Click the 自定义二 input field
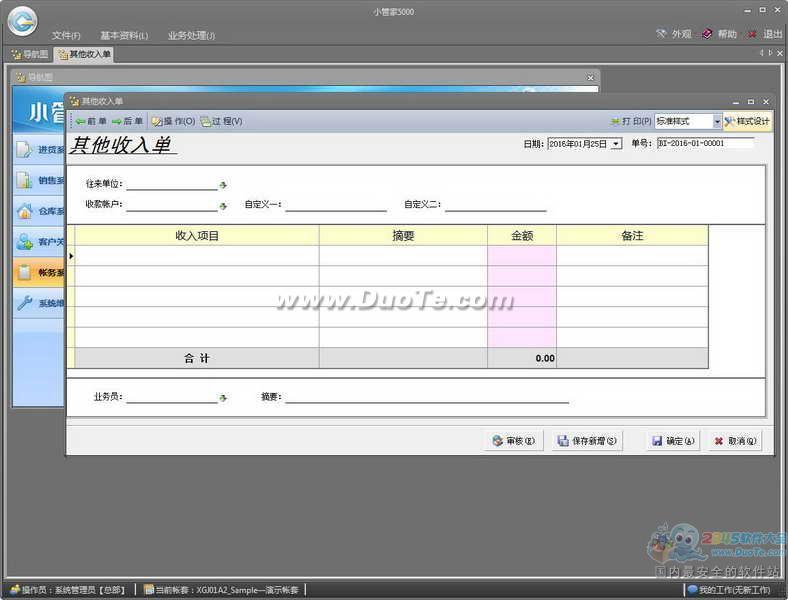This screenshot has height=600, width=788. pos(496,205)
